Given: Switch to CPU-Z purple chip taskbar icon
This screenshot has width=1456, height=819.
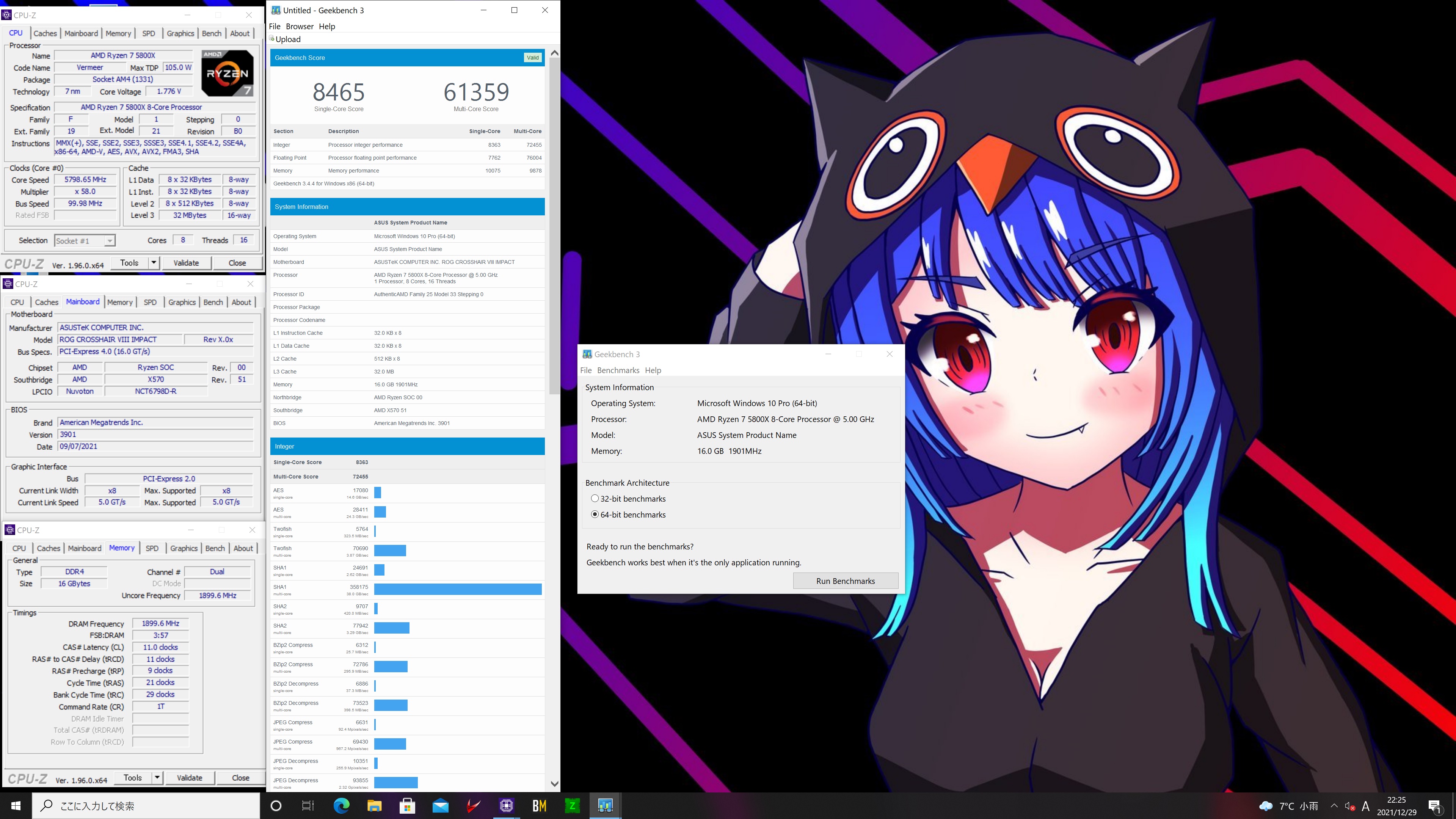Looking at the screenshot, I should (507, 805).
